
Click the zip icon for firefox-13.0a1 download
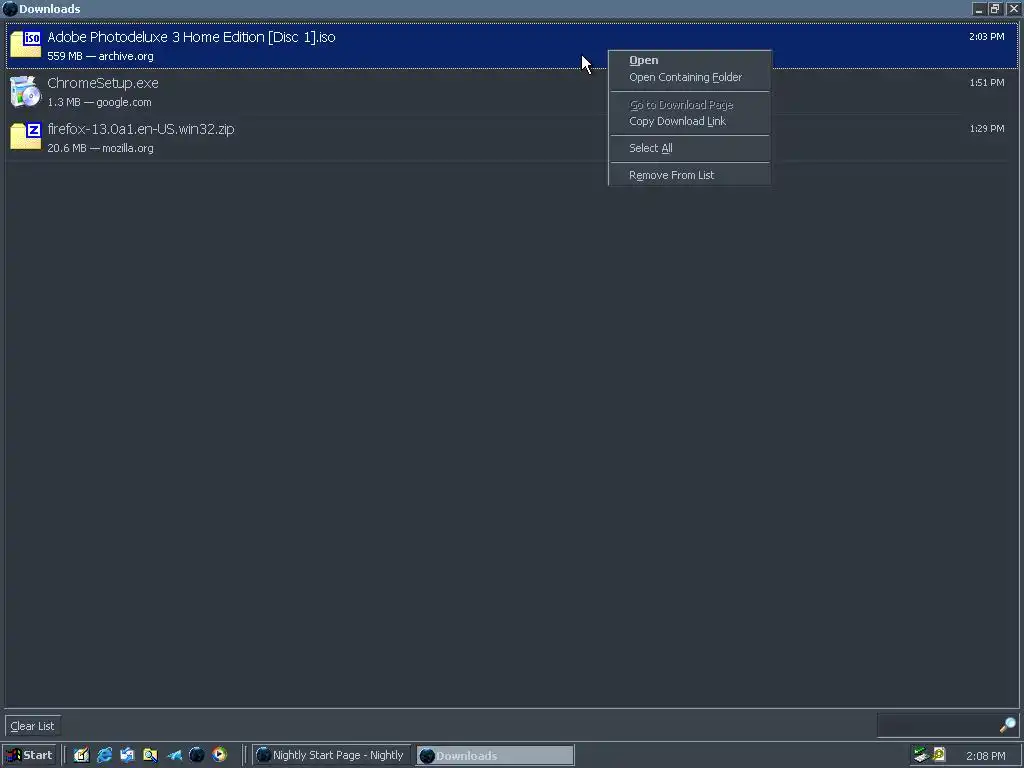click(x=25, y=136)
